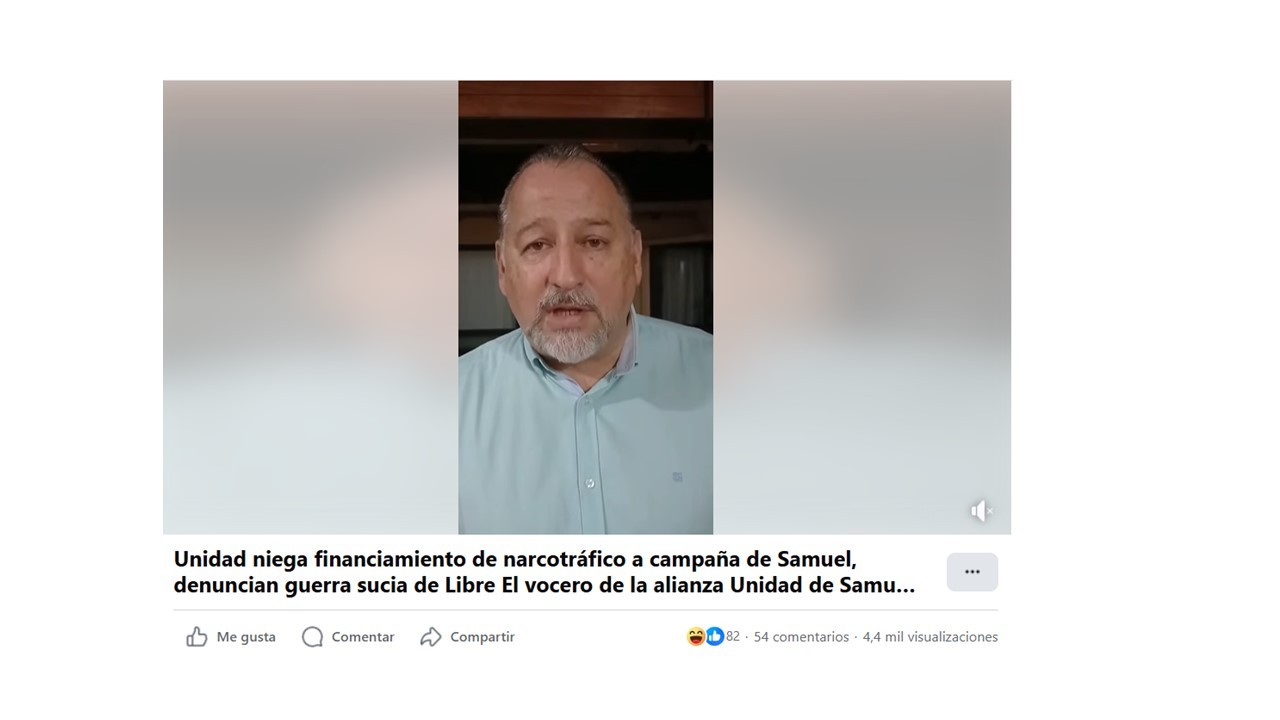Open the list of 82 reactions
The image size is (1280, 720).
(x=733, y=637)
